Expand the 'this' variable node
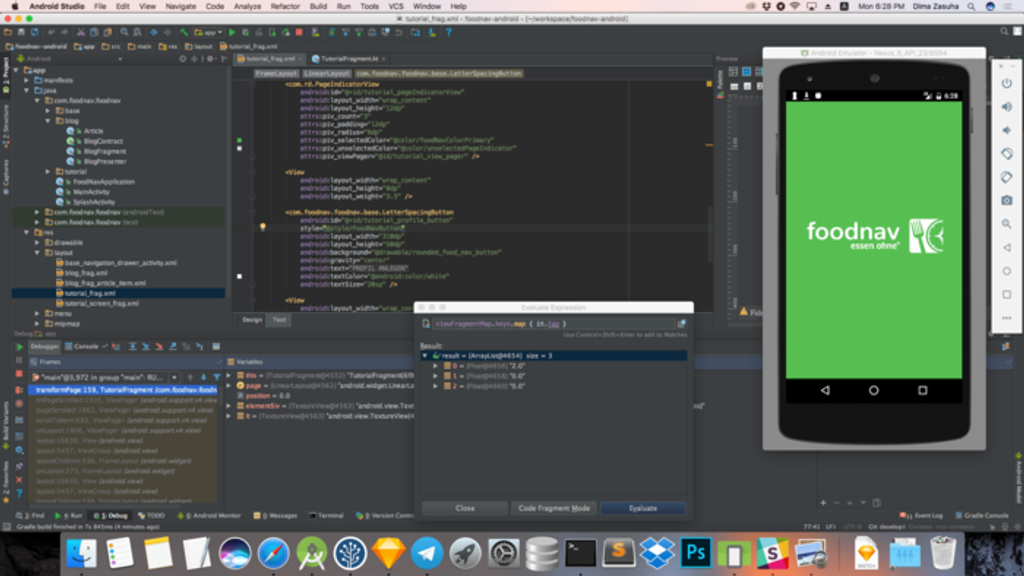Image resolution: width=1024 pixels, height=576 pixels. [x=229, y=376]
